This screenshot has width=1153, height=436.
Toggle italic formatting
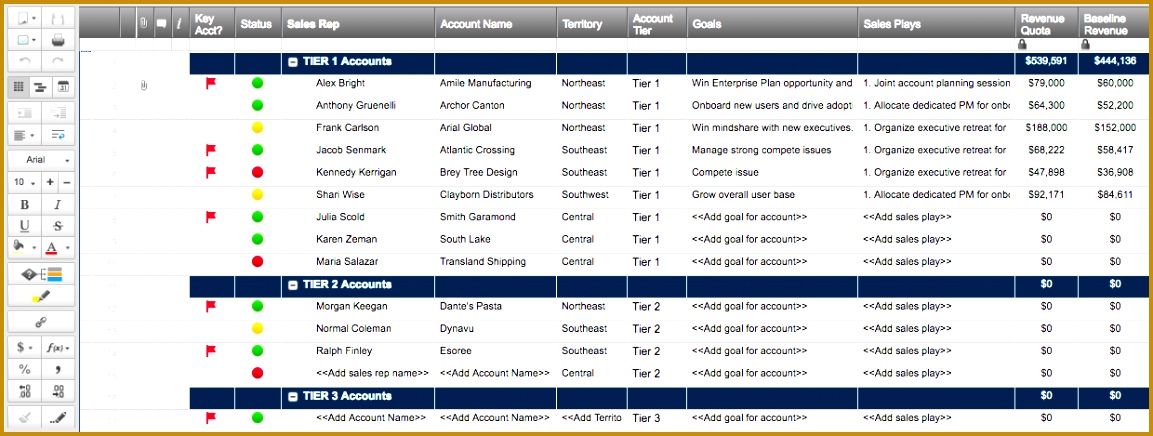point(57,205)
